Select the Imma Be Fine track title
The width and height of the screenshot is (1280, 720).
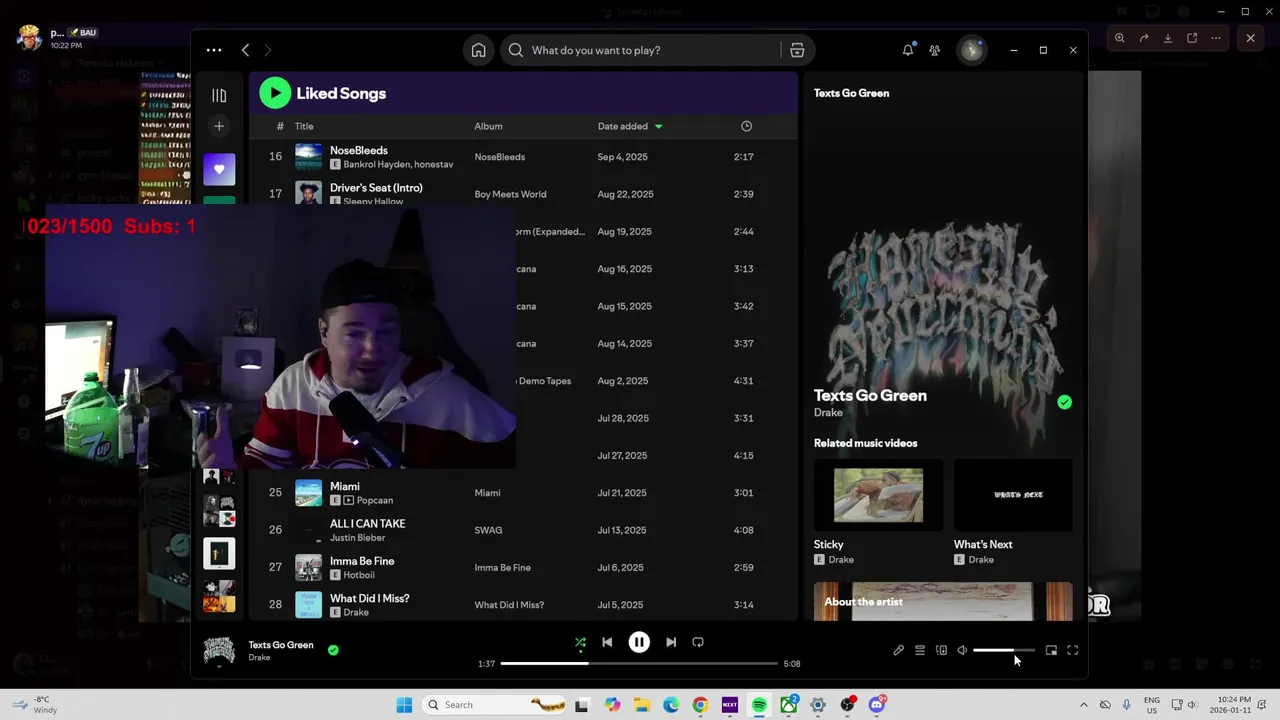(362, 561)
